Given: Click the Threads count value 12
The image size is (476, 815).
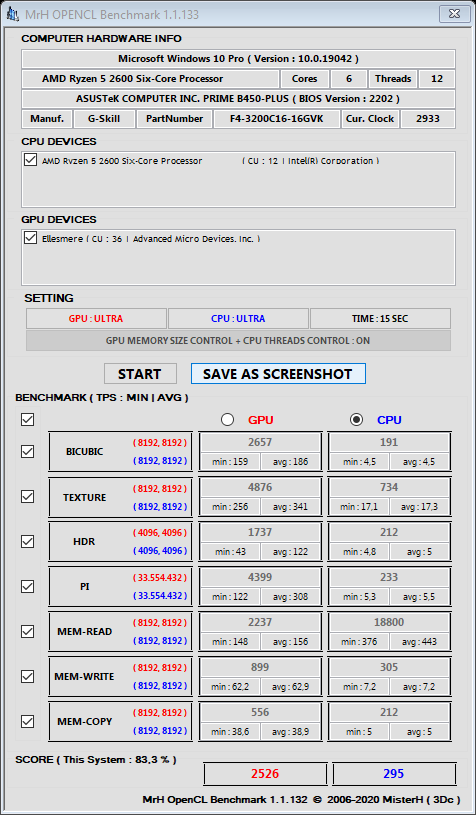Looking at the screenshot, I should (x=437, y=79).
